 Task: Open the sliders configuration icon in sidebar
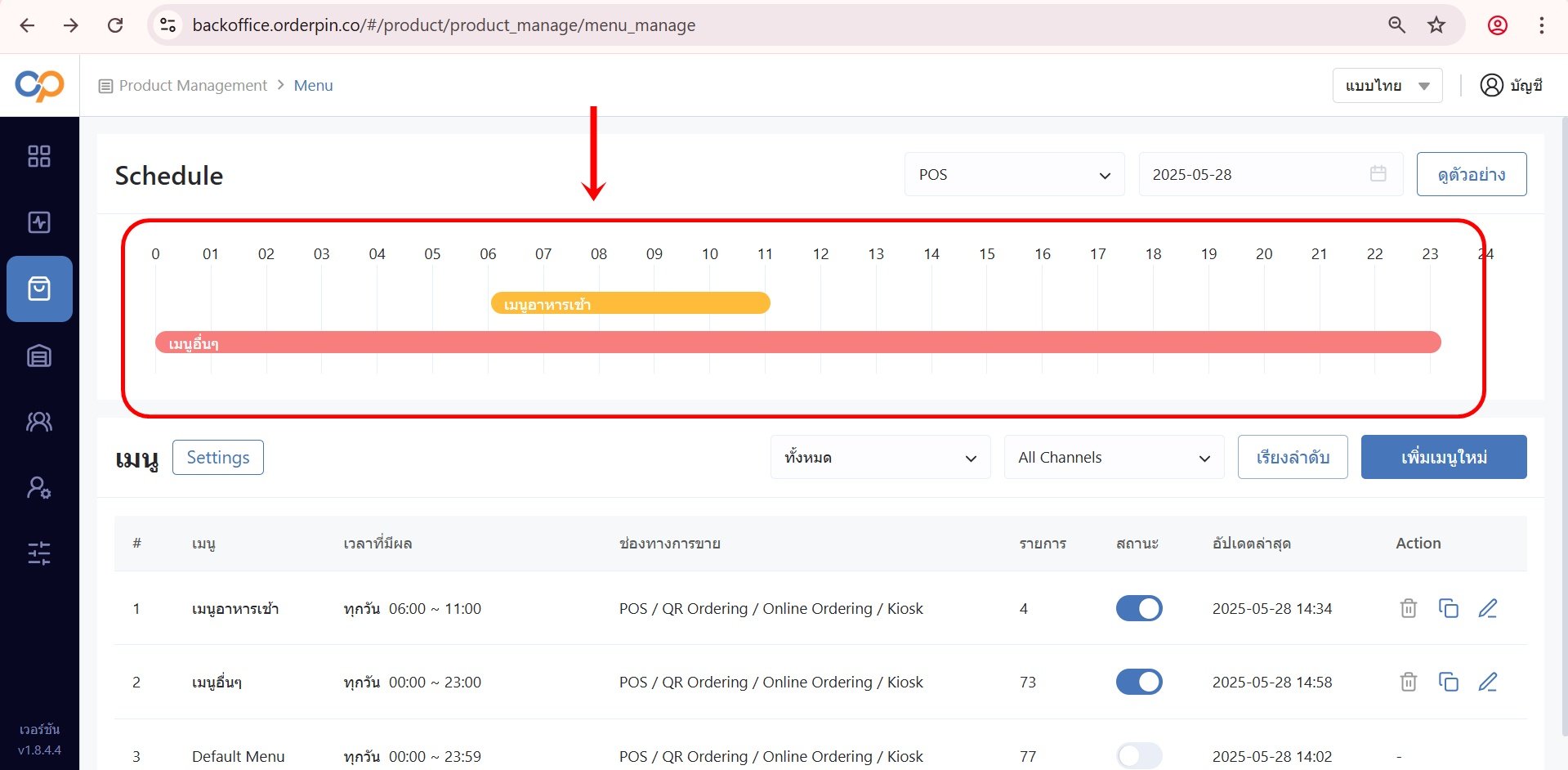pos(39,553)
